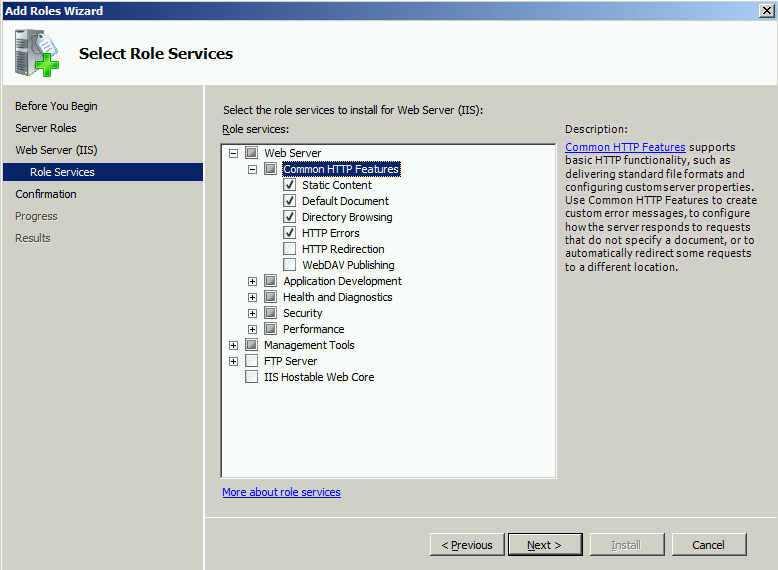
Task: Expand the Application Development node
Action: click(x=253, y=281)
